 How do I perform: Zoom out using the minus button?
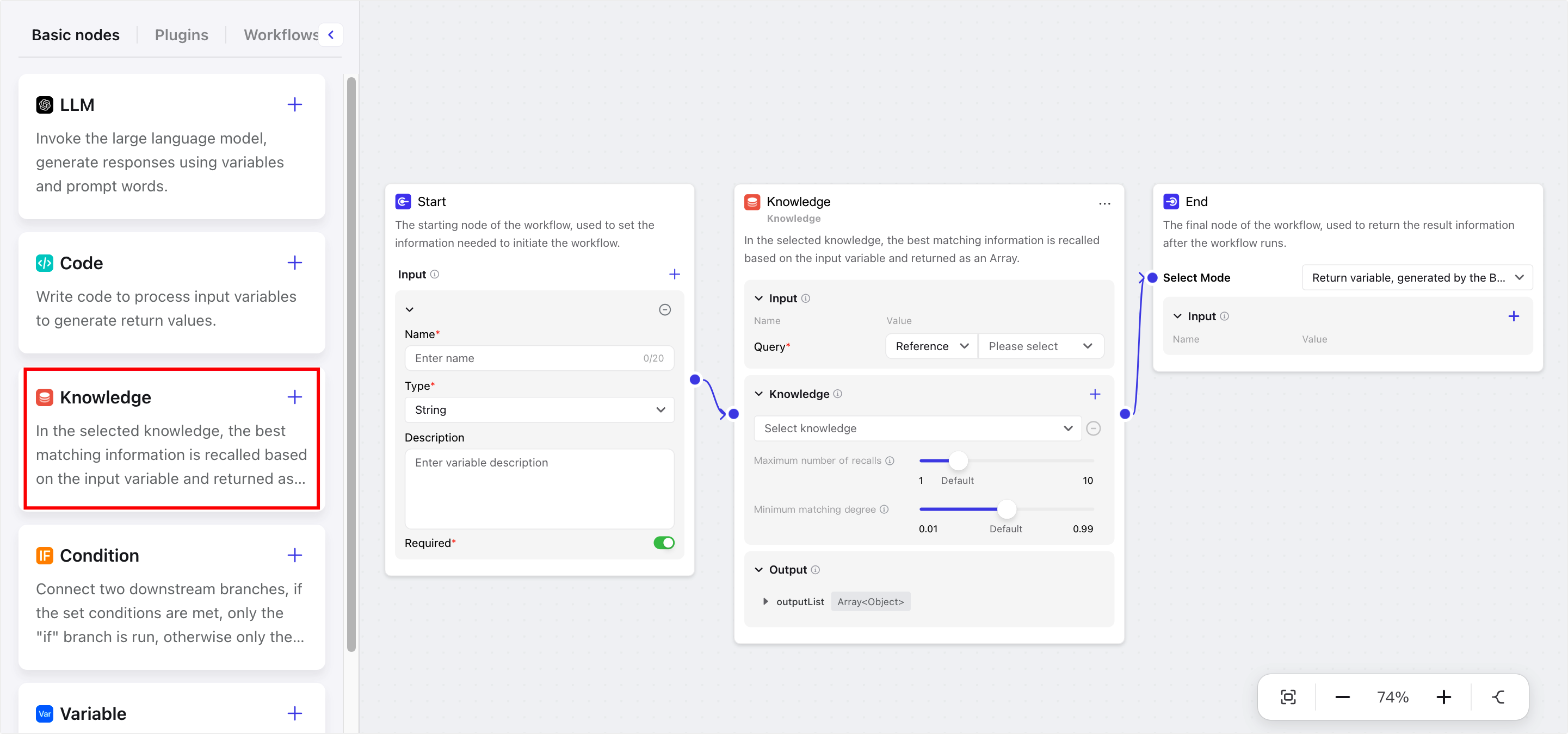1342,697
